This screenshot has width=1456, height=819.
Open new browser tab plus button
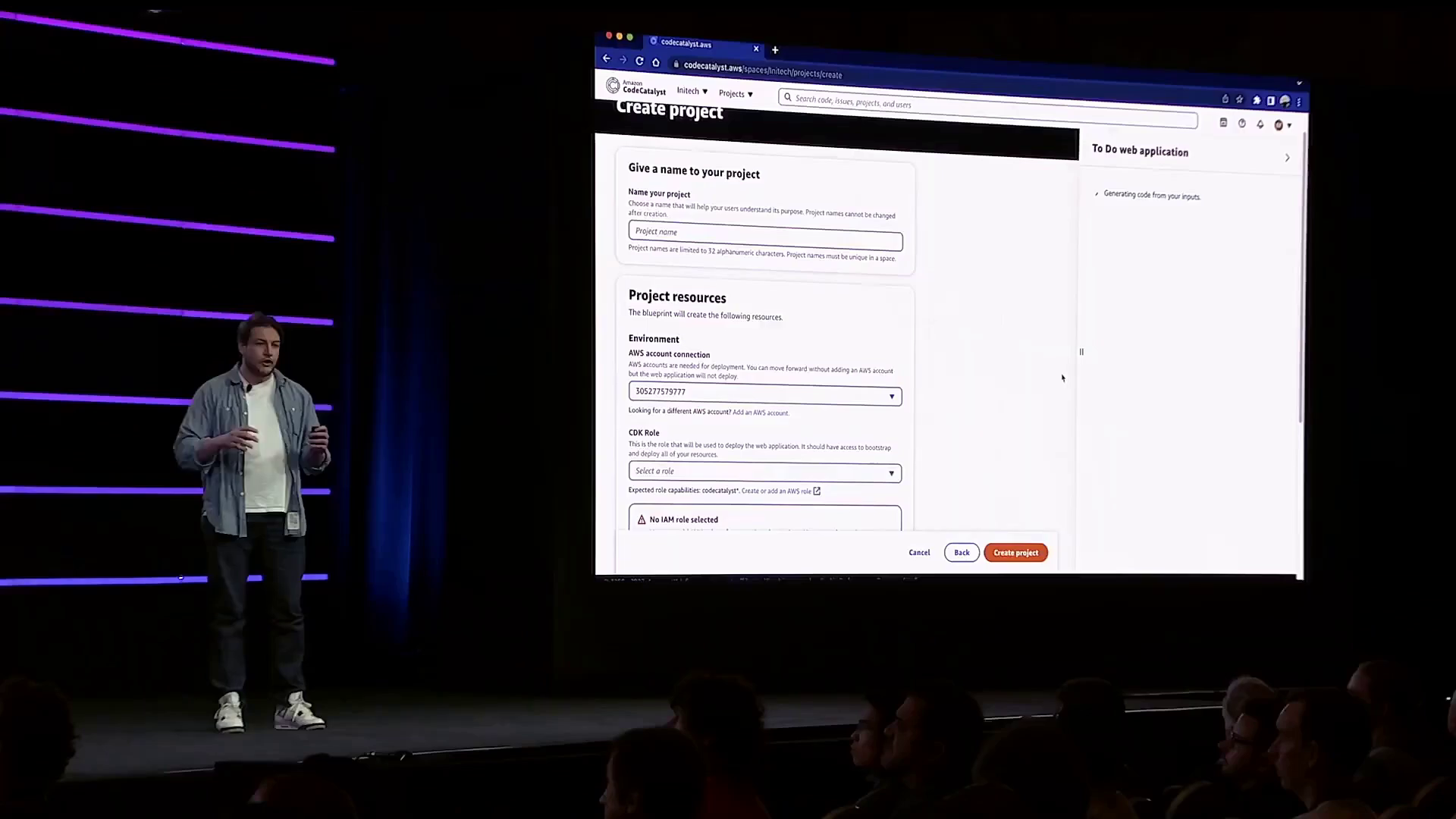point(775,50)
